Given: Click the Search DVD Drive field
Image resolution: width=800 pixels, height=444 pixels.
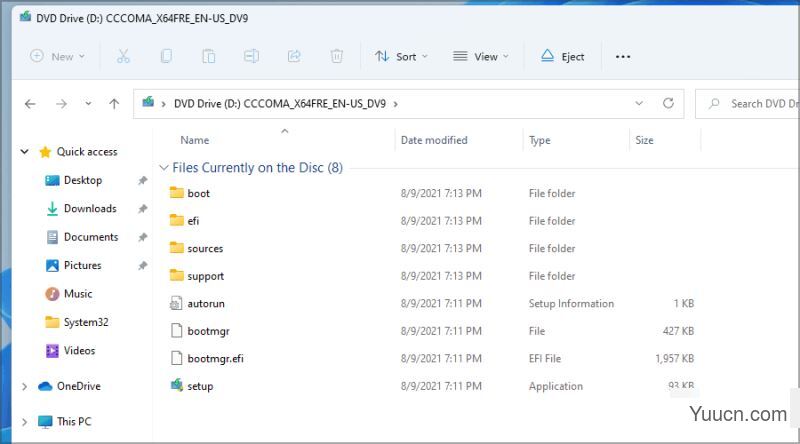Looking at the screenshot, I should click(x=747, y=104).
